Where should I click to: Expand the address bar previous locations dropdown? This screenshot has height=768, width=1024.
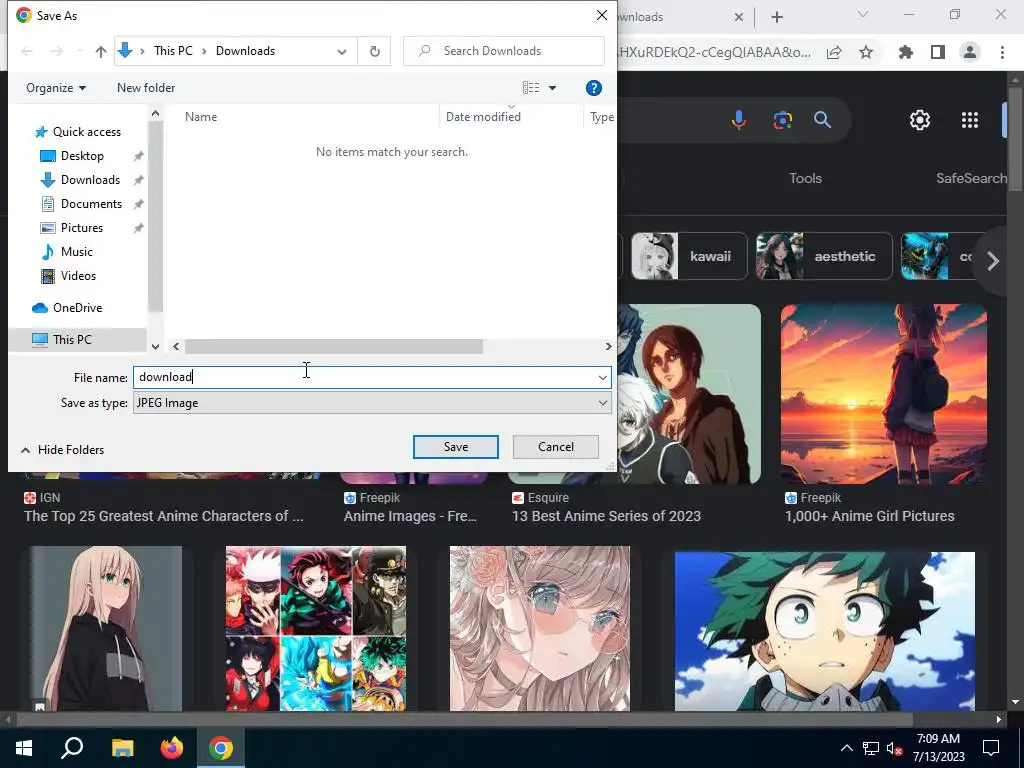click(342, 51)
